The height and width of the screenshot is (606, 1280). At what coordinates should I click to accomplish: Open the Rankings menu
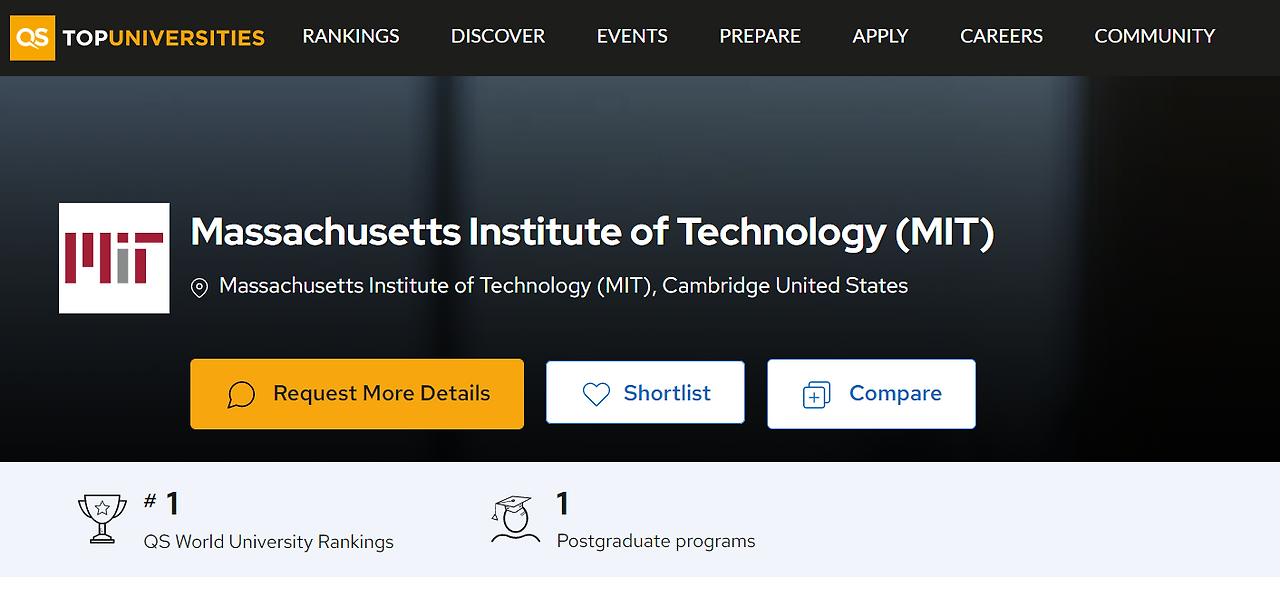(351, 36)
